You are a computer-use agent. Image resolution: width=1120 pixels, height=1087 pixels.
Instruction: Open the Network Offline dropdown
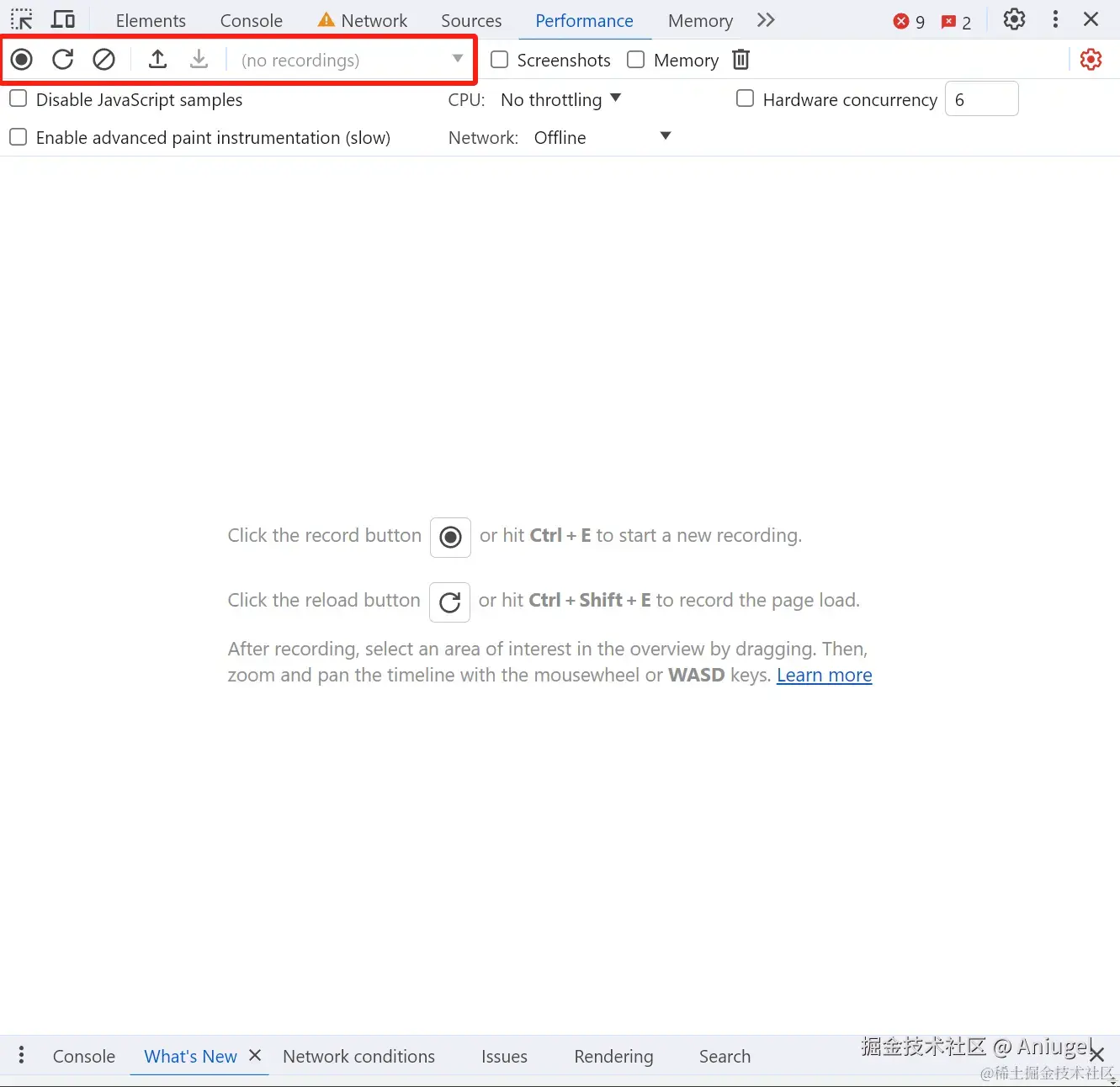[x=602, y=137]
